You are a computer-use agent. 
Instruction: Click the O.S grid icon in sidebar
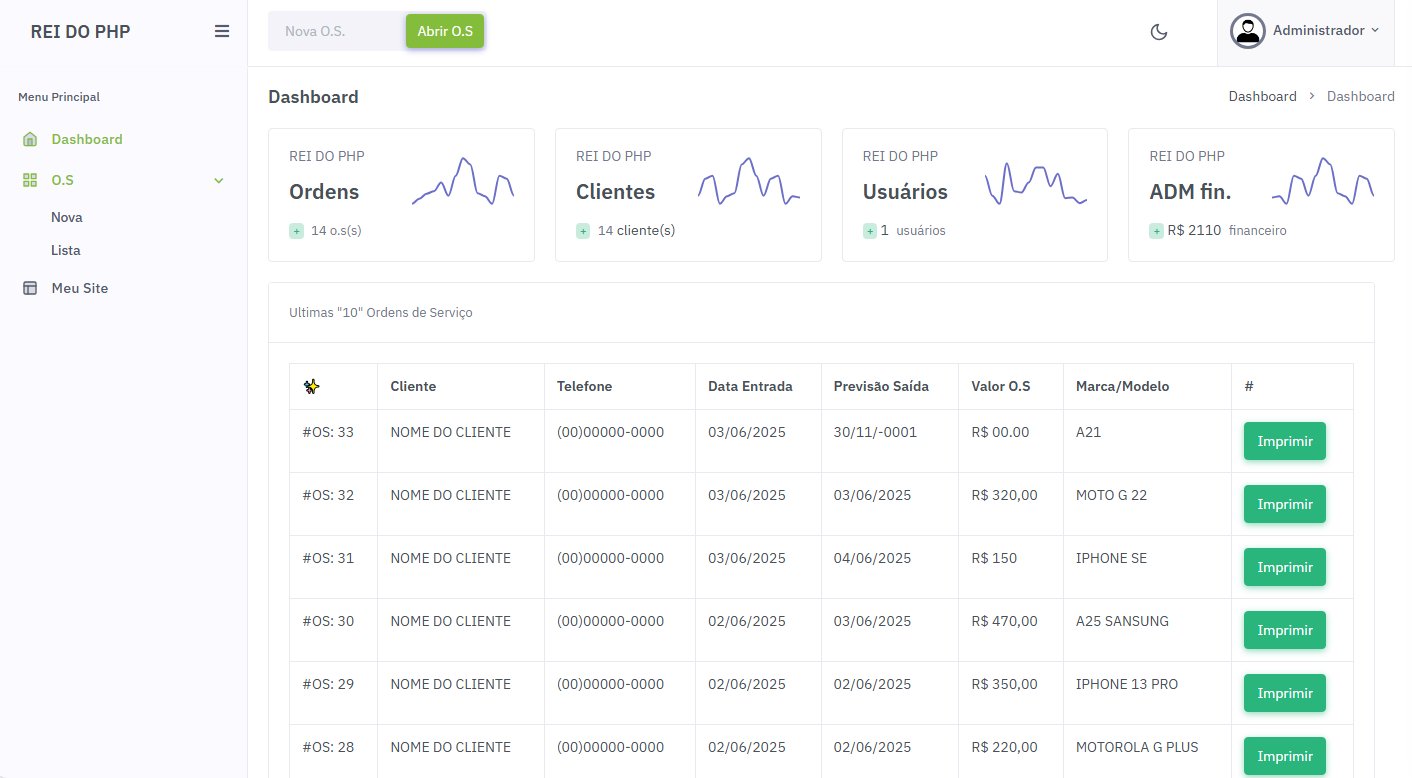pyautogui.click(x=30, y=181)
